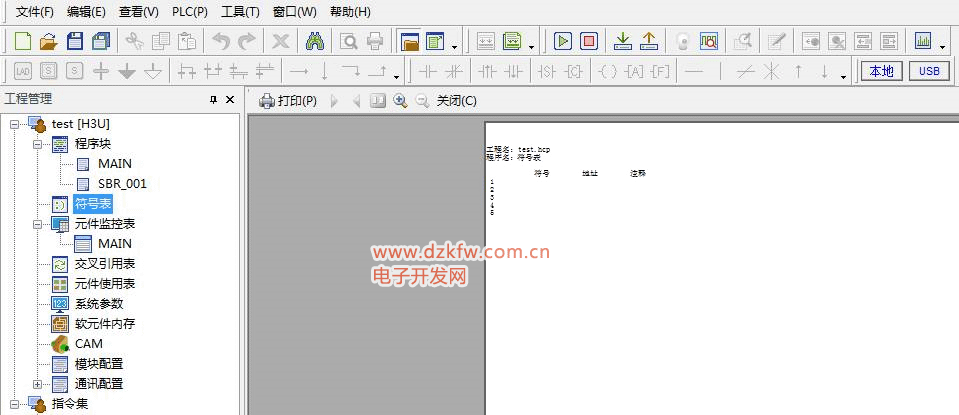
Task: Click the Upload from PLC icon
Action: point(648,41)
